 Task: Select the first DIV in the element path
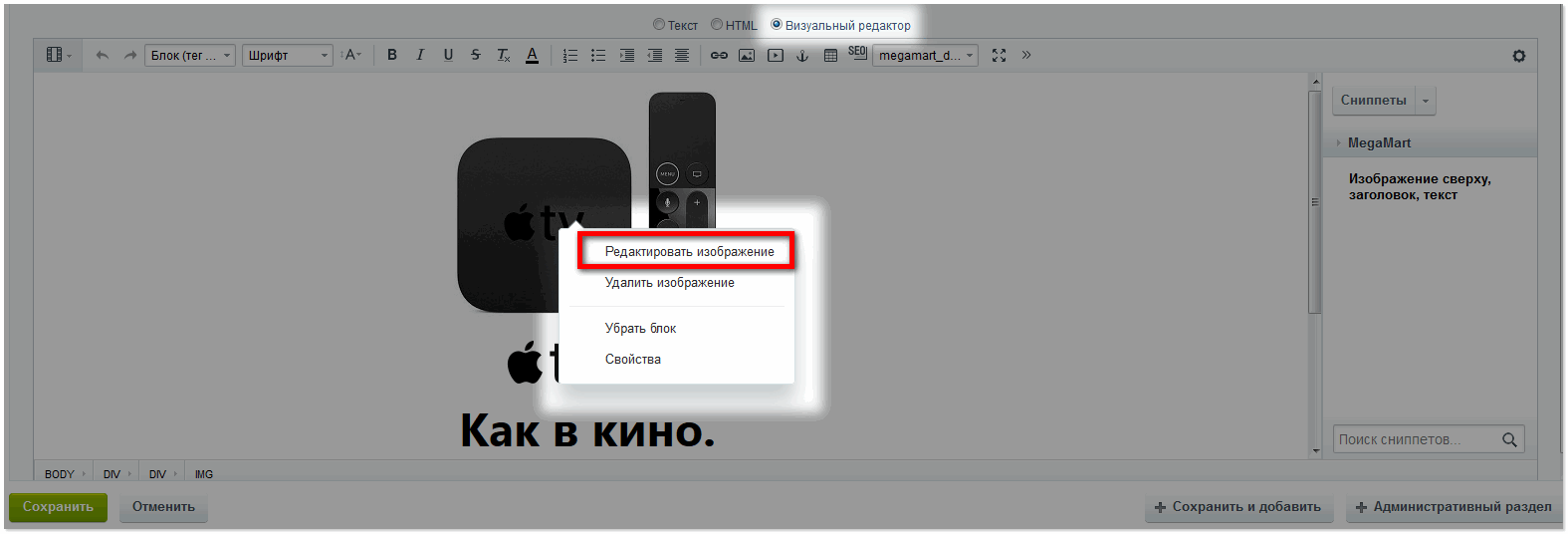(112, 474)
